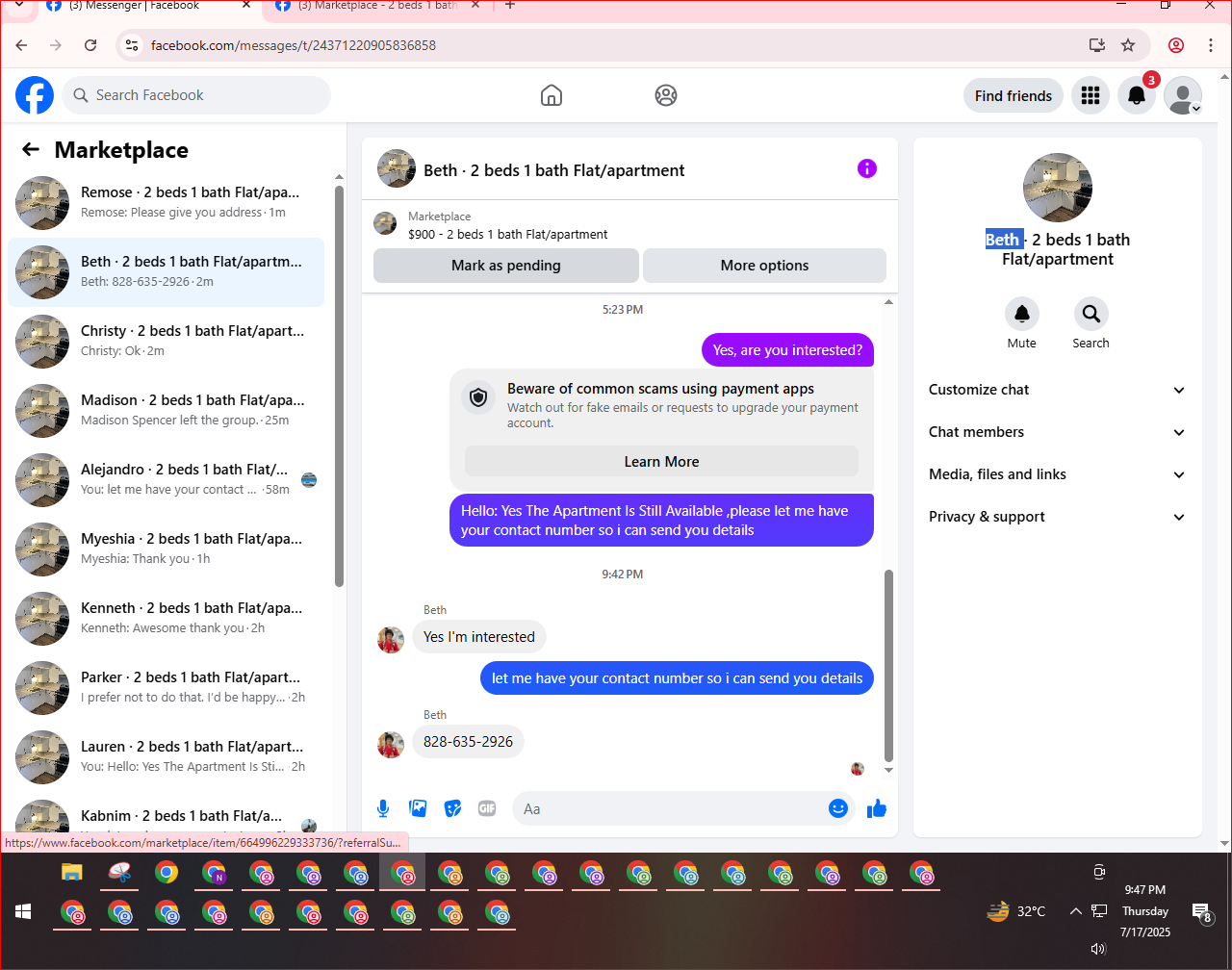
Task: Expand Media, files and links section
Action: [x=1058, y=474]
